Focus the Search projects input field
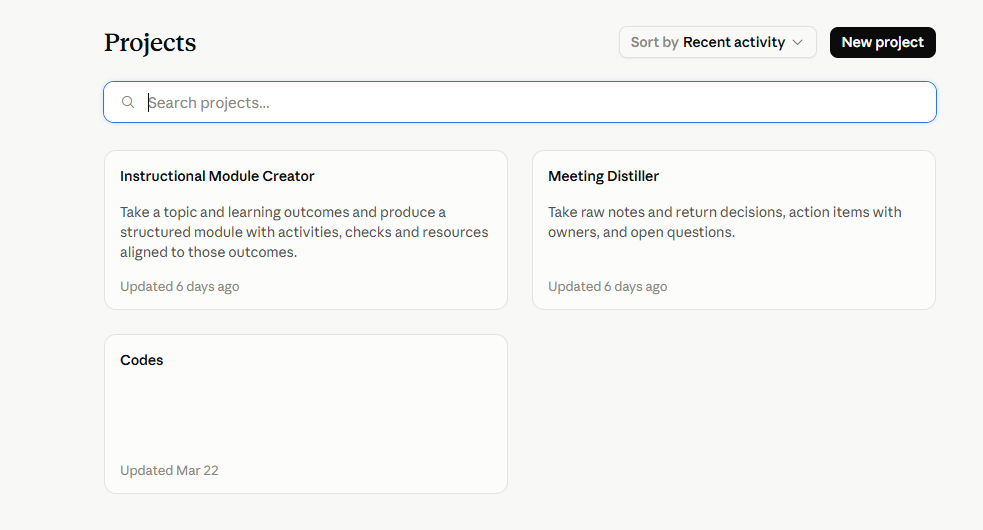The width and height of the screenshot is (983, 530). (x=520, y=102)
